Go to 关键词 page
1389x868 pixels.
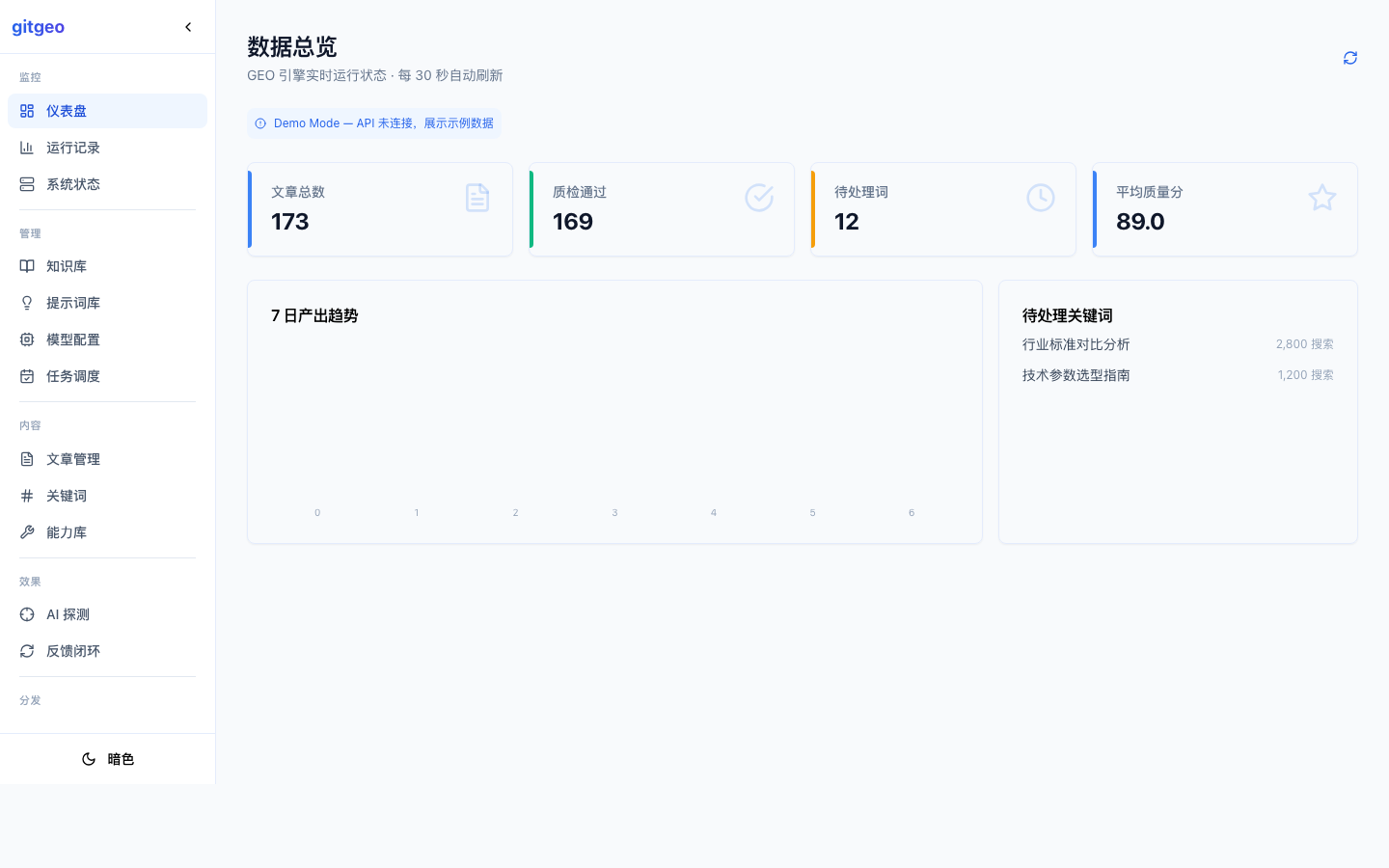pyautogui.click(x=107, y=496)
